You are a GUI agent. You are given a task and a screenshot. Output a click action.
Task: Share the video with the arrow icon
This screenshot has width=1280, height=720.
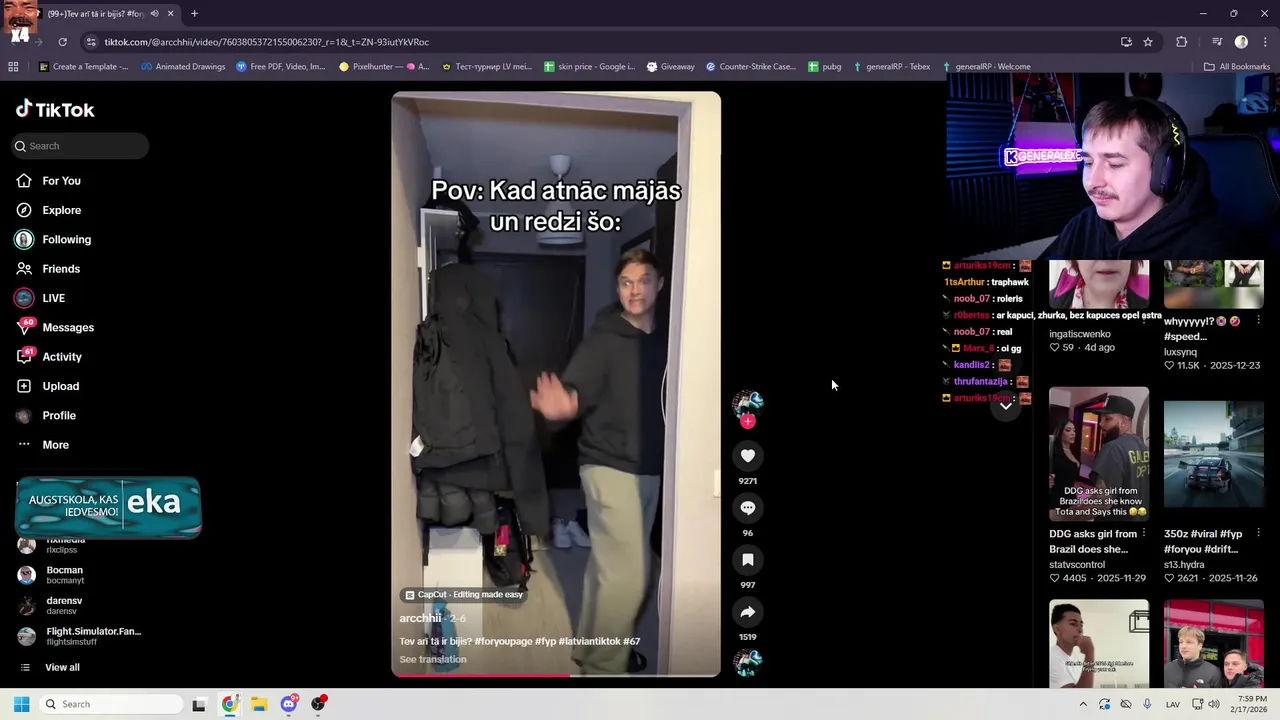[x=747, y=612]
